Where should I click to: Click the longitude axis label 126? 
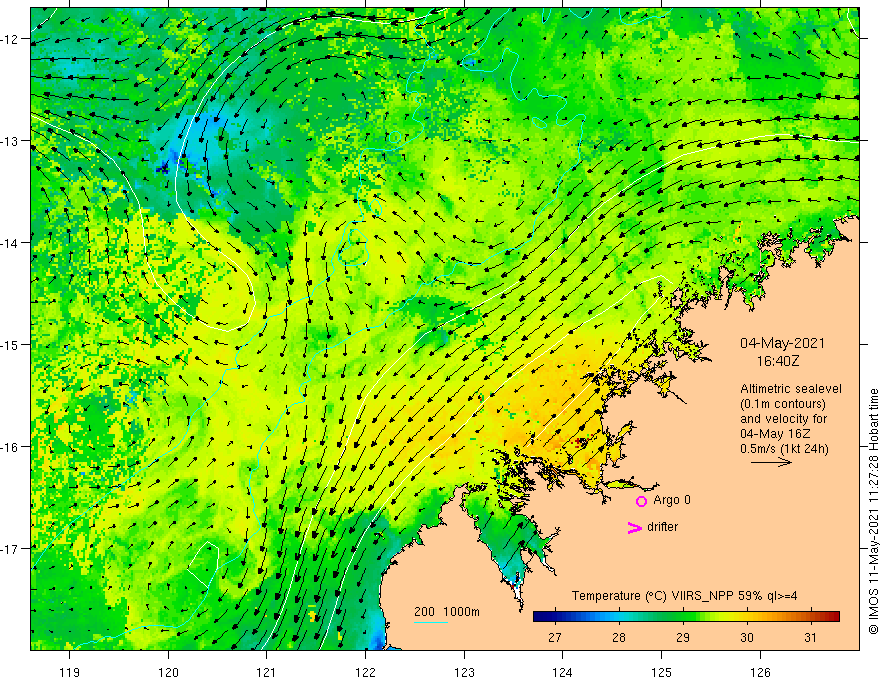760,672
